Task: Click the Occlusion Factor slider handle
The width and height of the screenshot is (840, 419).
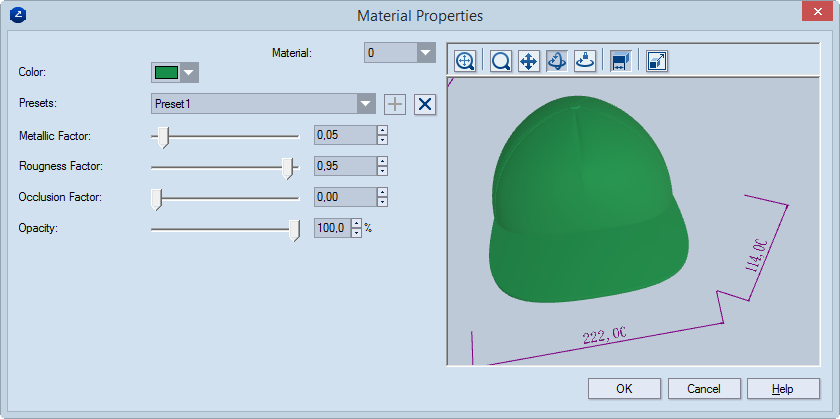Action: [x=156, y=199]
